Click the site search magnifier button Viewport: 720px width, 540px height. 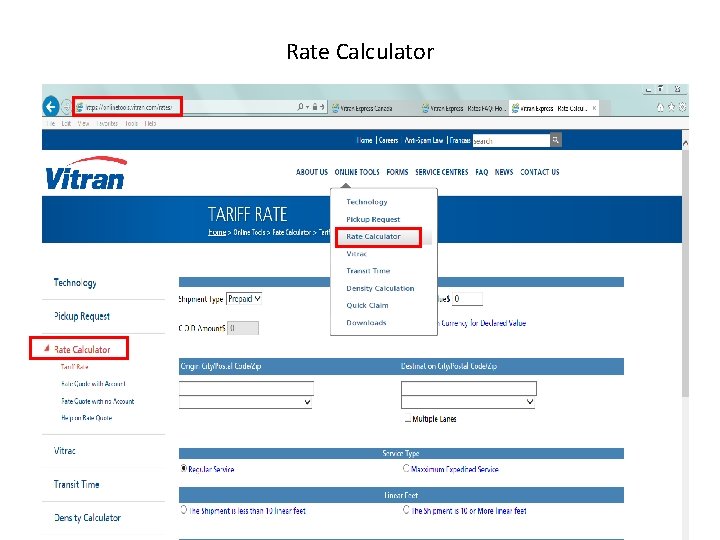(556, 140)
